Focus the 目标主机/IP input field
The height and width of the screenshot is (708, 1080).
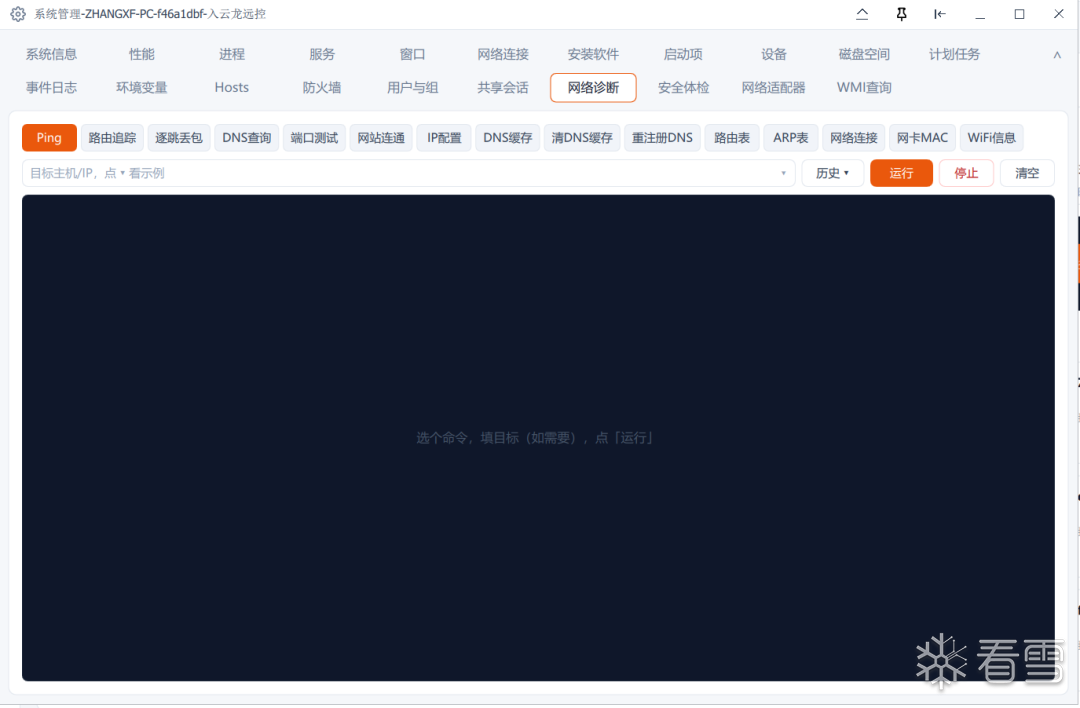(x=408, y=173)
